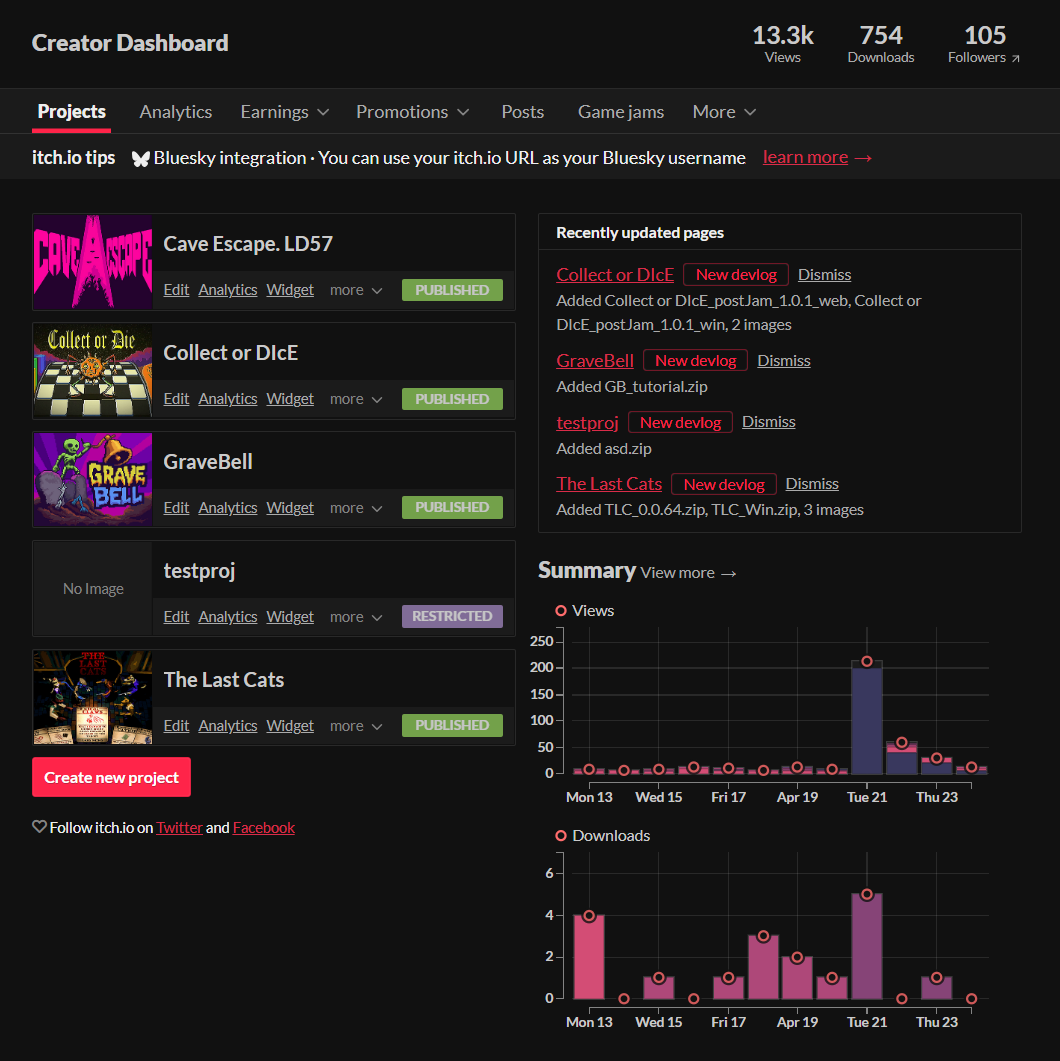Expand more options for Collect or DIcE
Image resolution: width=1060 pixels, height=1061 pixels.
coord(356,399)
